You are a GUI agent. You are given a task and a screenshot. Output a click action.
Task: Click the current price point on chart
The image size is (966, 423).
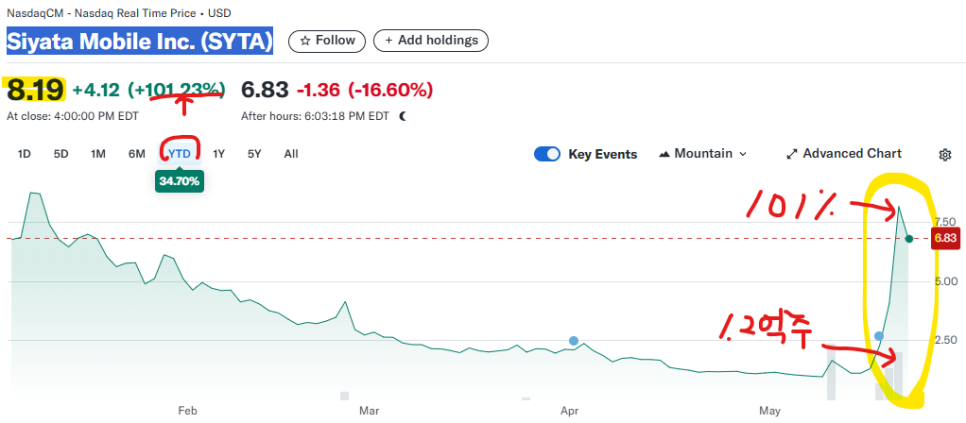pos(909,238)
